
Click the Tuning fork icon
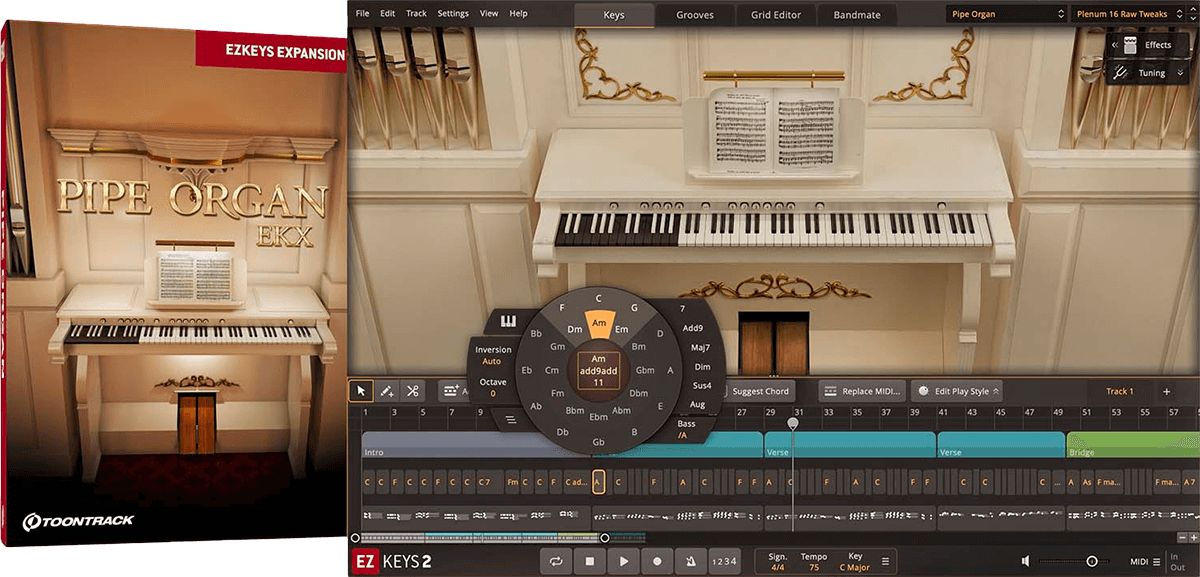(1121, 72)
